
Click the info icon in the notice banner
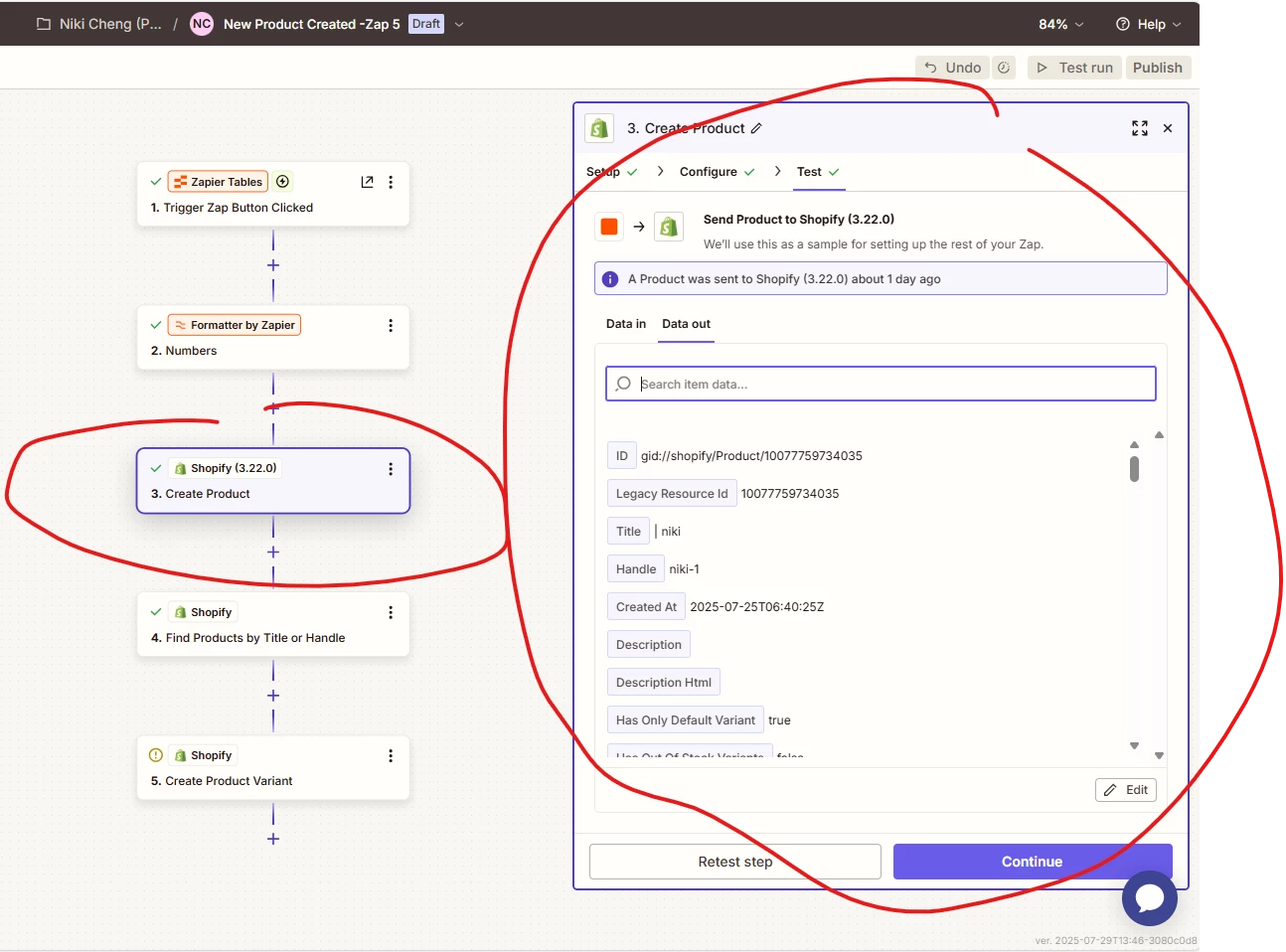point(610,279)
